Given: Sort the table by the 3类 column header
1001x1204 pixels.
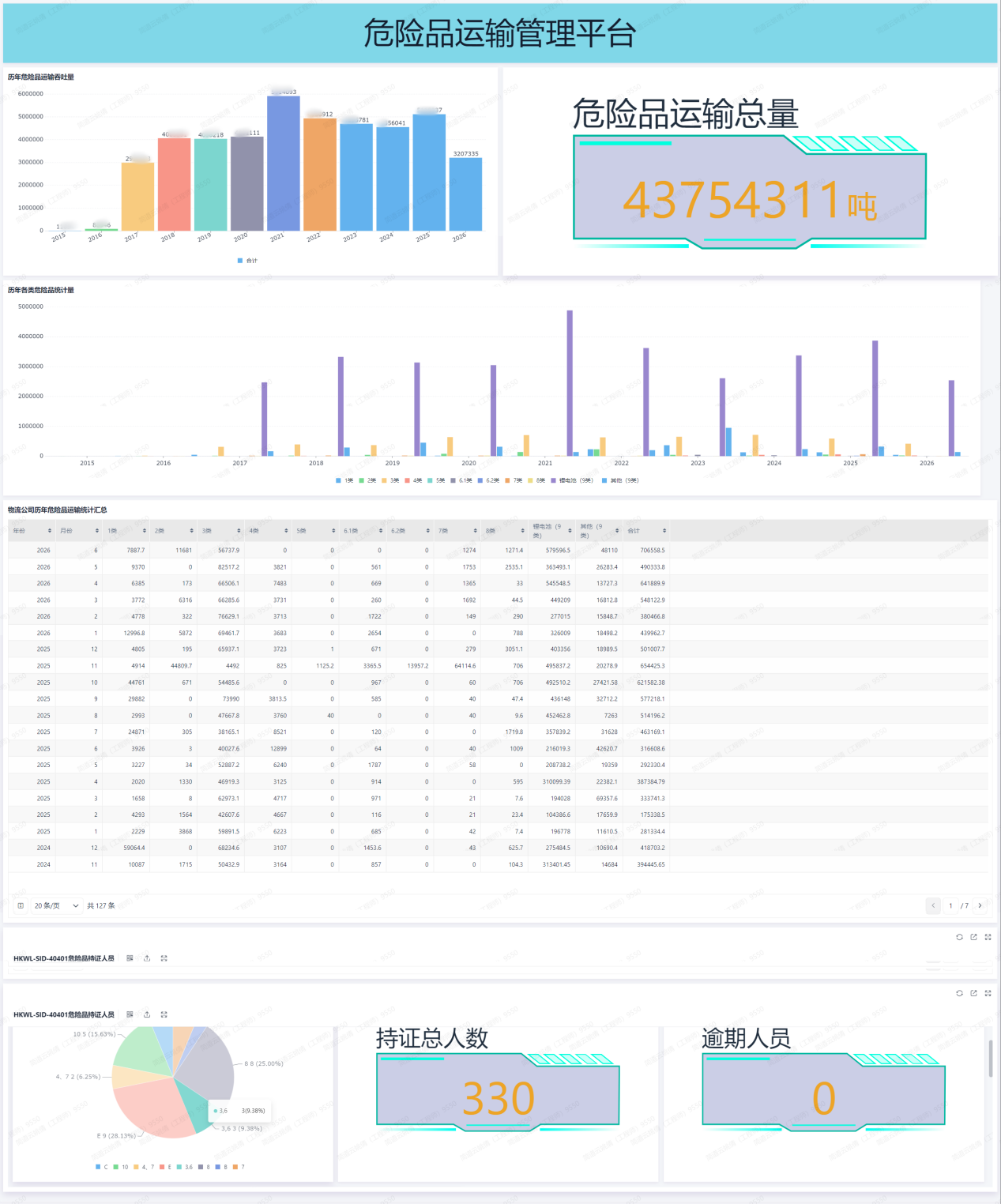Looking at the screenshot, I should tap(221, 531).
